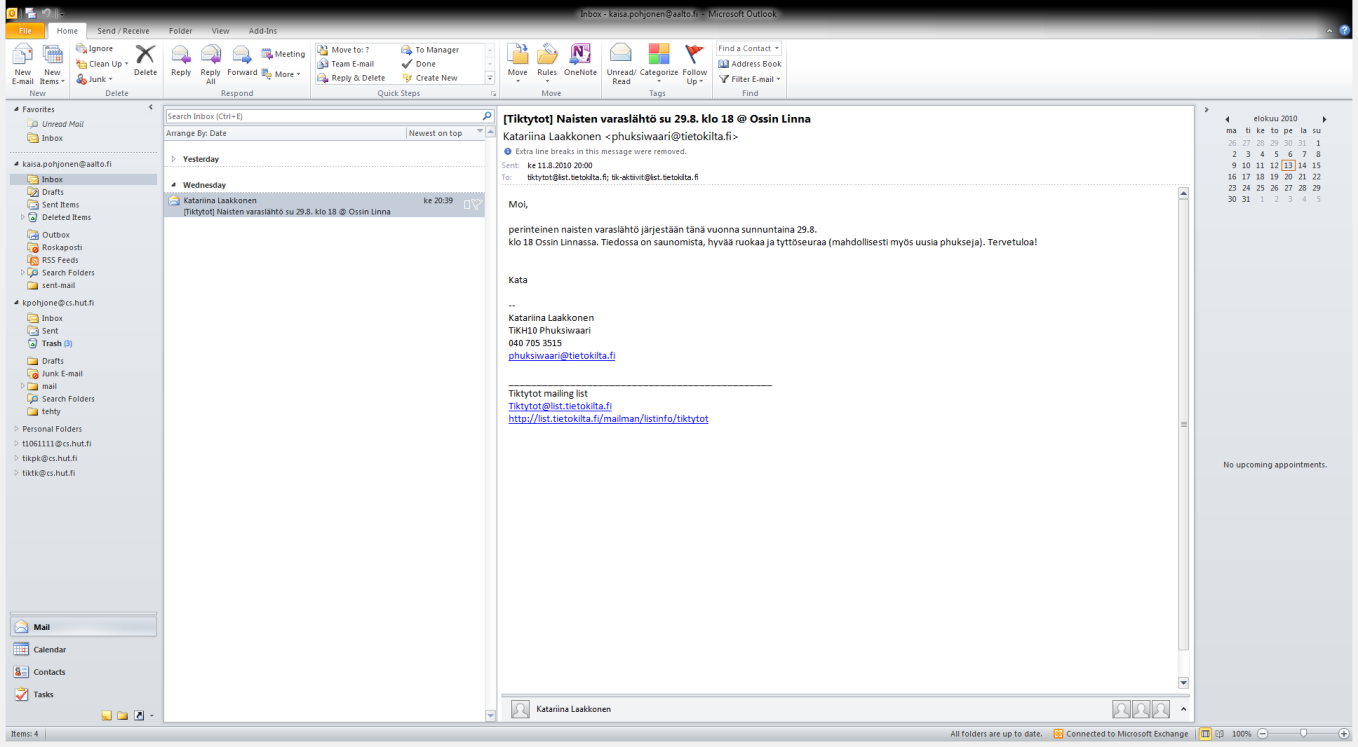
Task: Open the Move folder menu
Action: click(517, 64)
